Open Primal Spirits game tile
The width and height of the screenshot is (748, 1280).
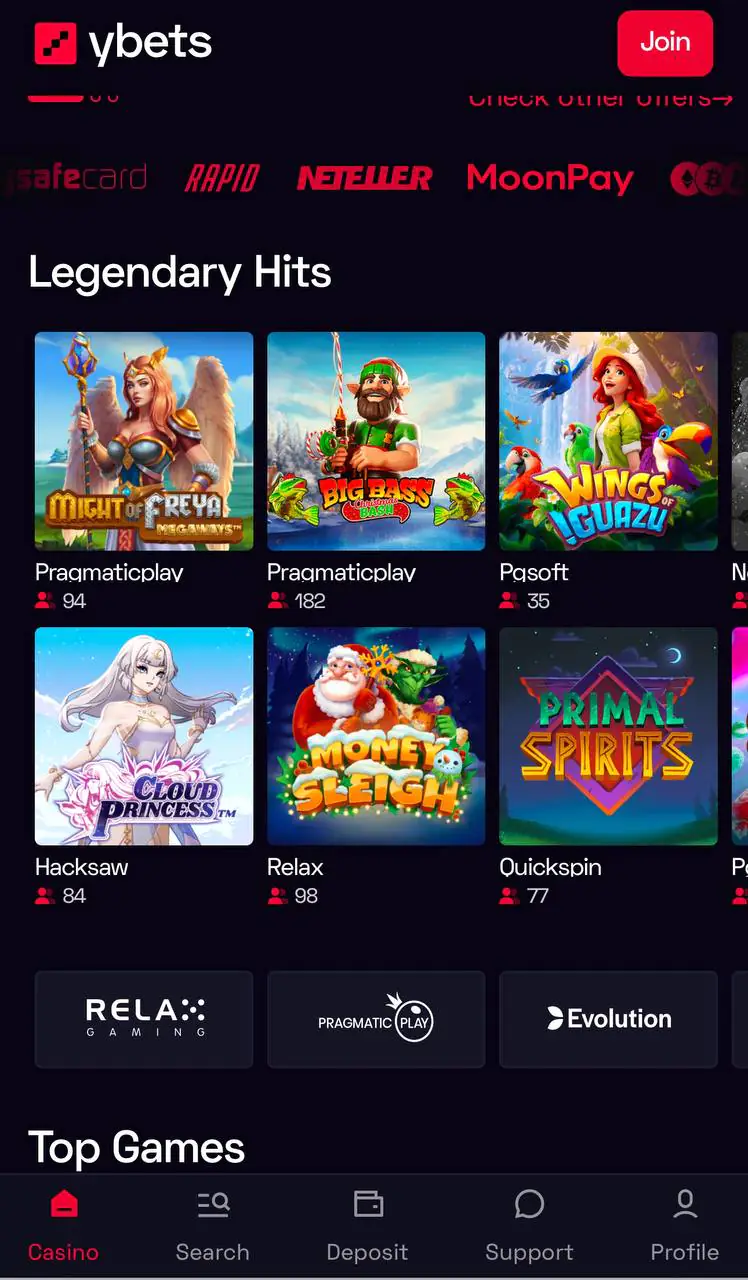[608, 736]
